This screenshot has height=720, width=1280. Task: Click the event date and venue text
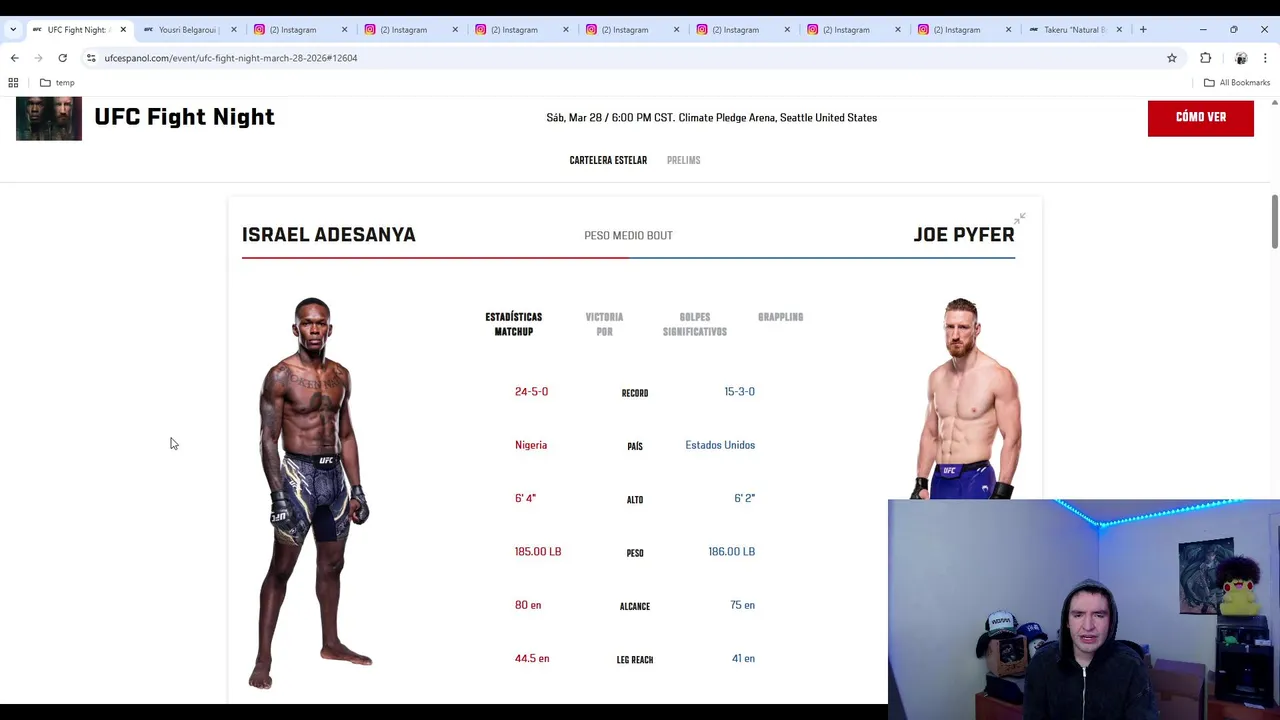tap(711, 118)
